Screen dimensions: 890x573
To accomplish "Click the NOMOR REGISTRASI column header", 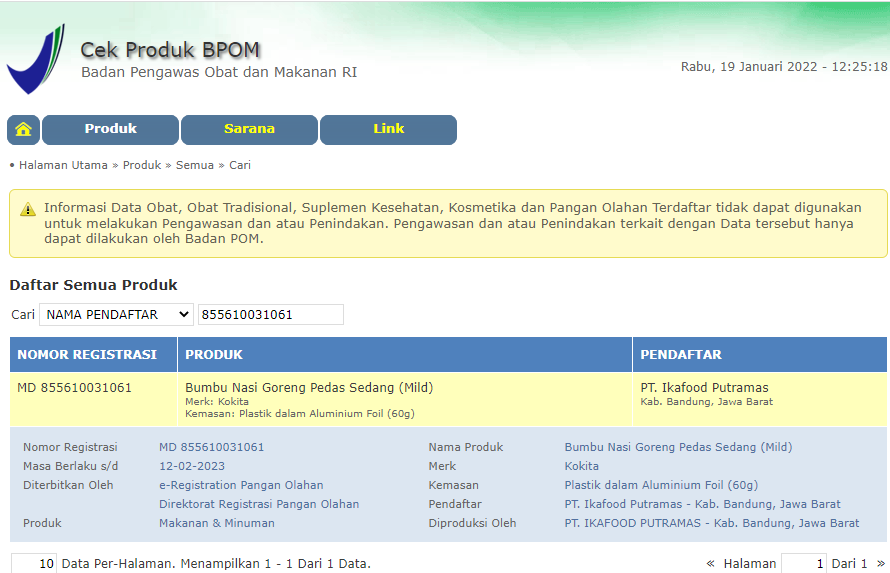I will 94,355.
